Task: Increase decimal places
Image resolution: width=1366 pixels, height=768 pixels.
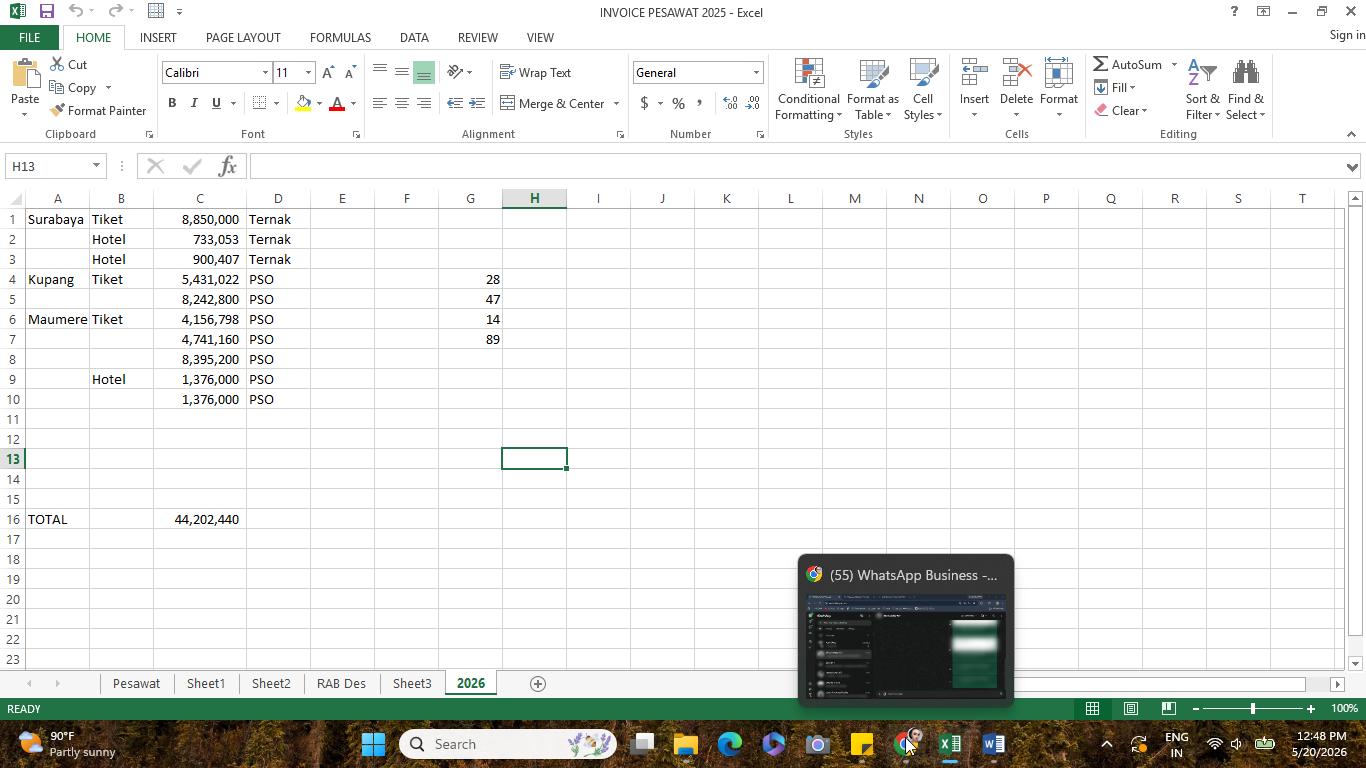Action: pyautogui.click(x=731, y=103)
